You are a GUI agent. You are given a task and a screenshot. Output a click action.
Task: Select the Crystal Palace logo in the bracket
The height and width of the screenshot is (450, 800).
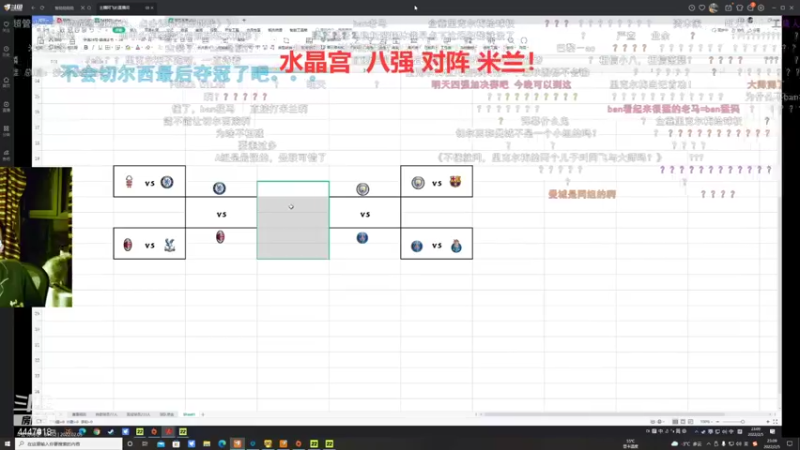point(170,245)
